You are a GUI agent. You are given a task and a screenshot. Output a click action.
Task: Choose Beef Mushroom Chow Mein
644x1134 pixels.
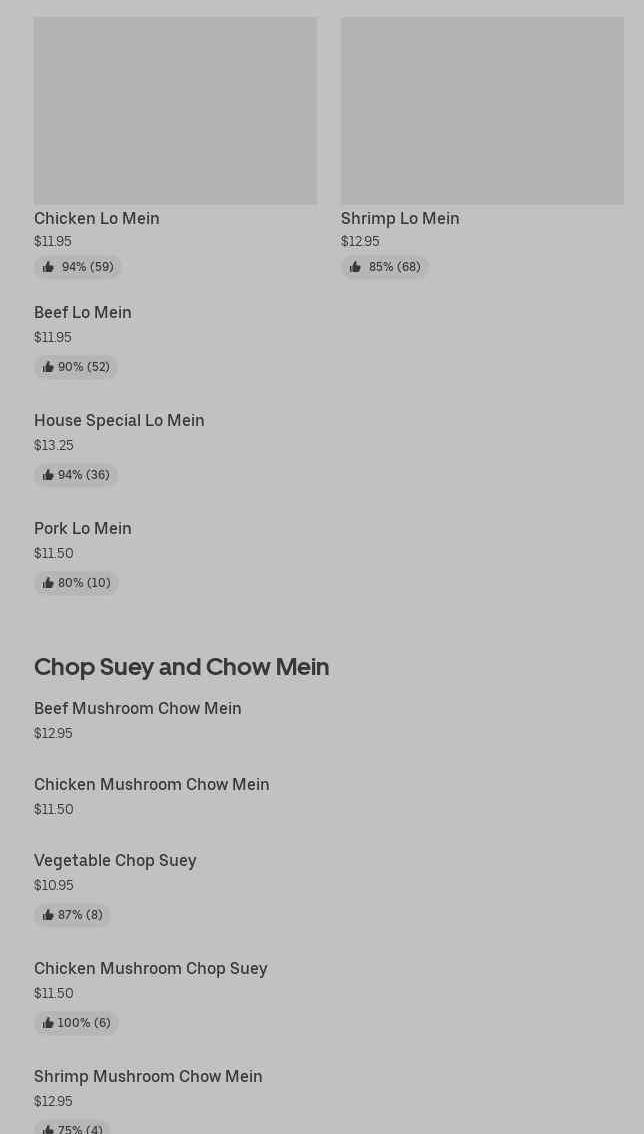pyautogui.click(x=137, y=708)
